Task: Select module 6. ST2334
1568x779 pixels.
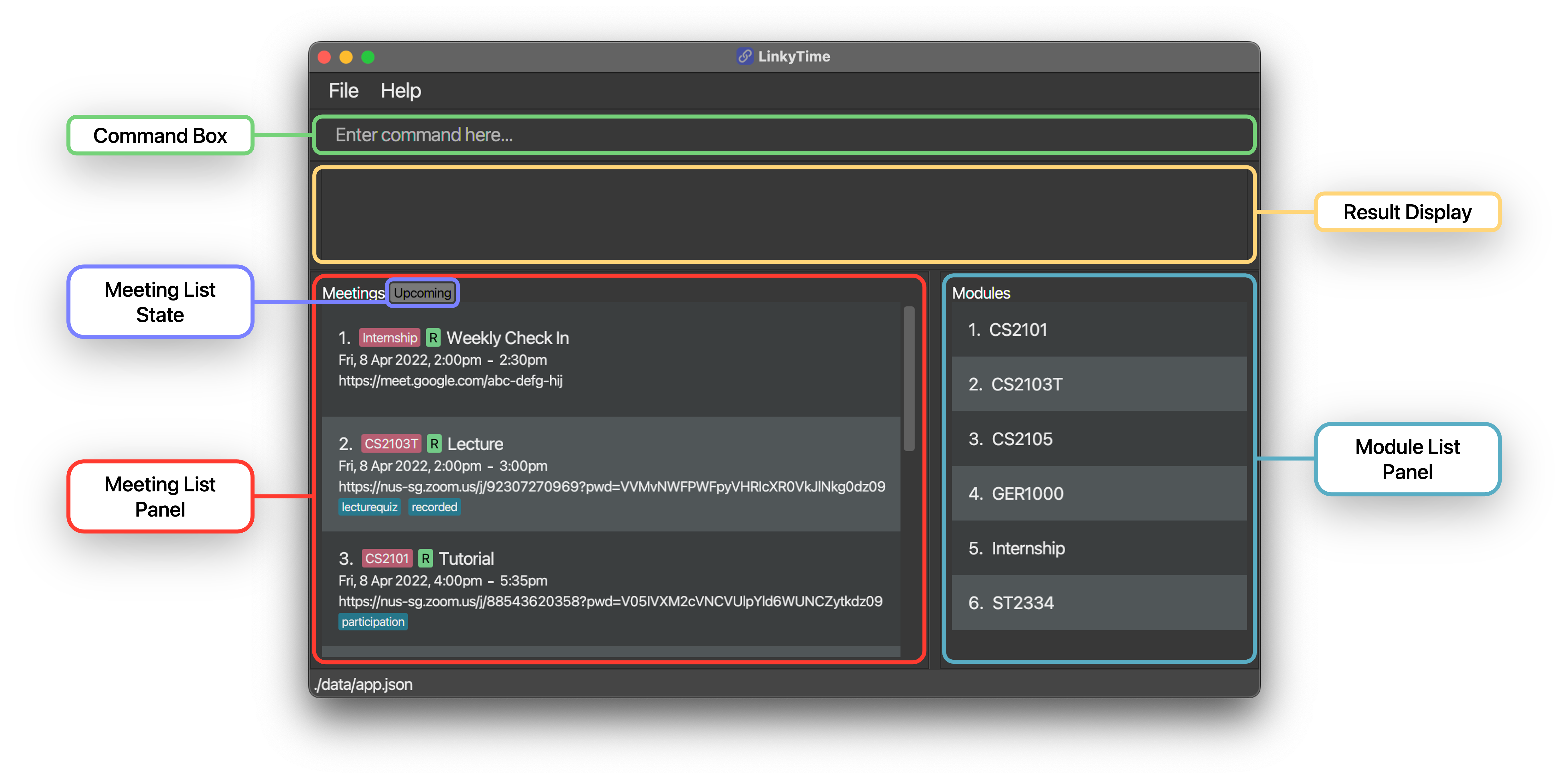Action: pyautogui.click(x=1099, y=603)
